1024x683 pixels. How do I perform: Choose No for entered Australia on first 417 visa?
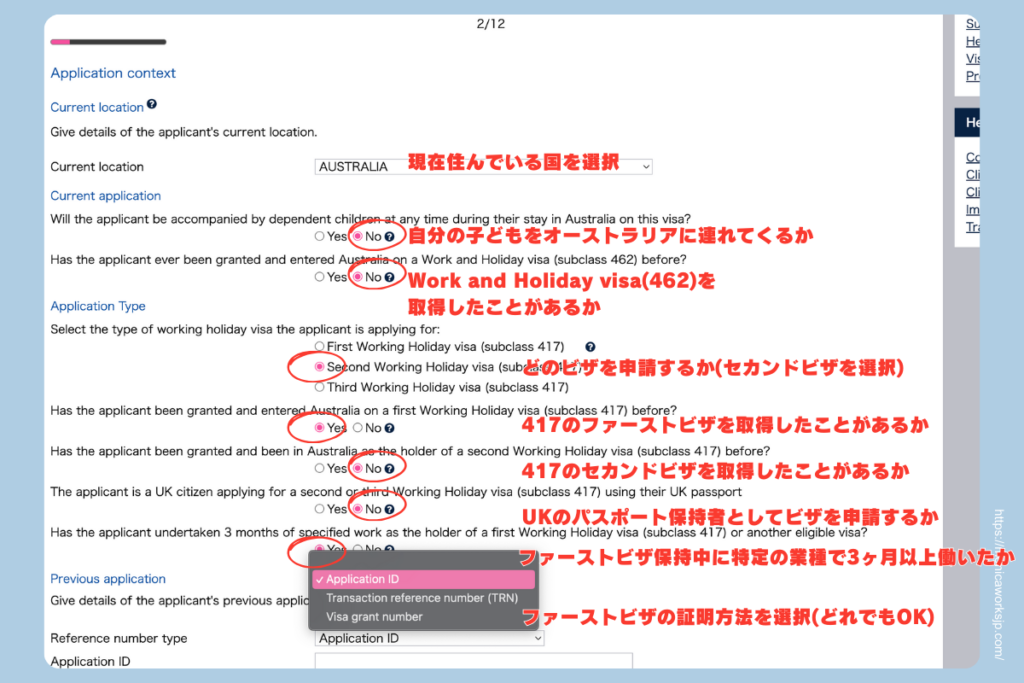[x=358, y=428]
